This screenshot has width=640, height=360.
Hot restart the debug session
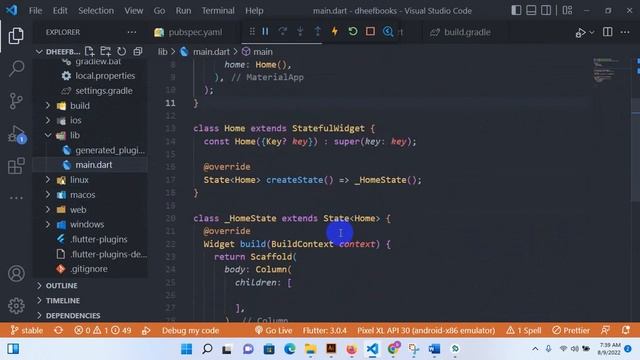[x=353, y=31]
